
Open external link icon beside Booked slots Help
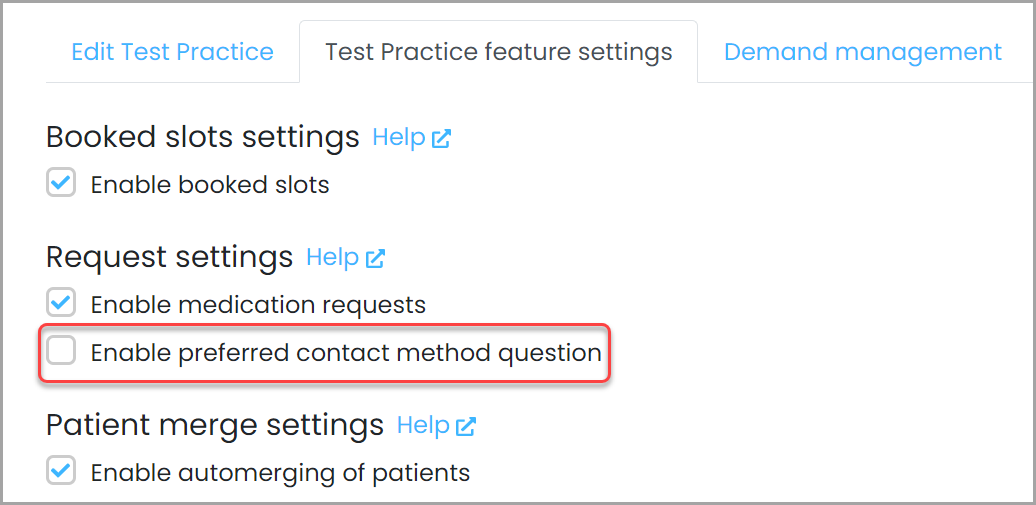[441, 138]
